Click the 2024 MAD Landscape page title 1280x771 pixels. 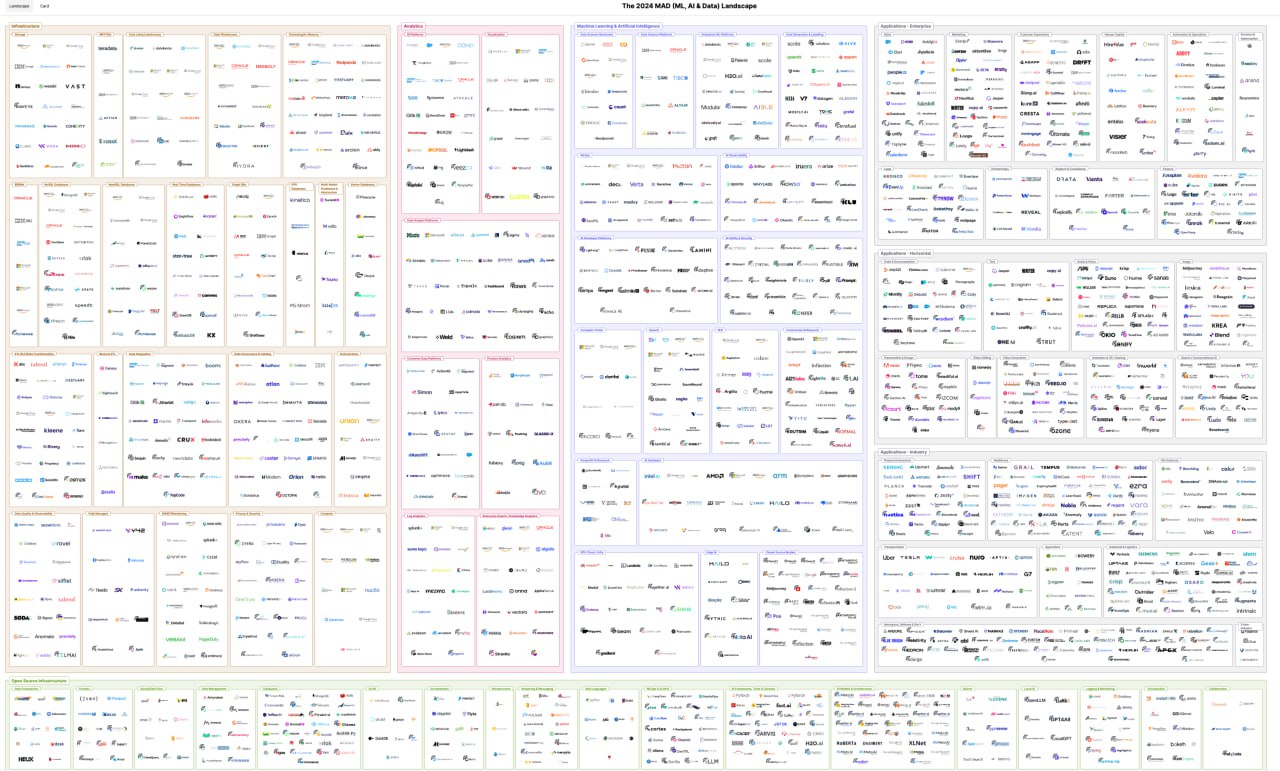(689, 6)
